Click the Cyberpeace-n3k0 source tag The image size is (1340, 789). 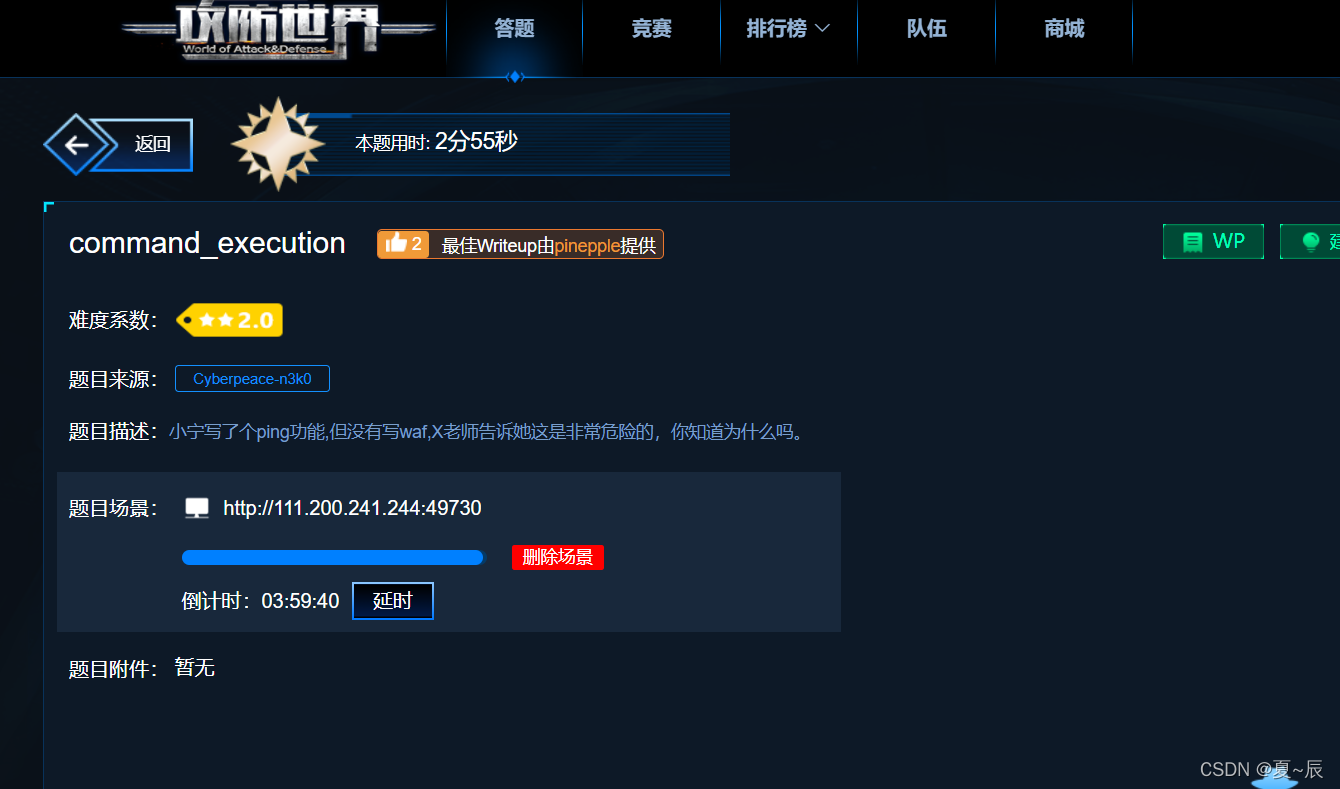pos(252,379)
